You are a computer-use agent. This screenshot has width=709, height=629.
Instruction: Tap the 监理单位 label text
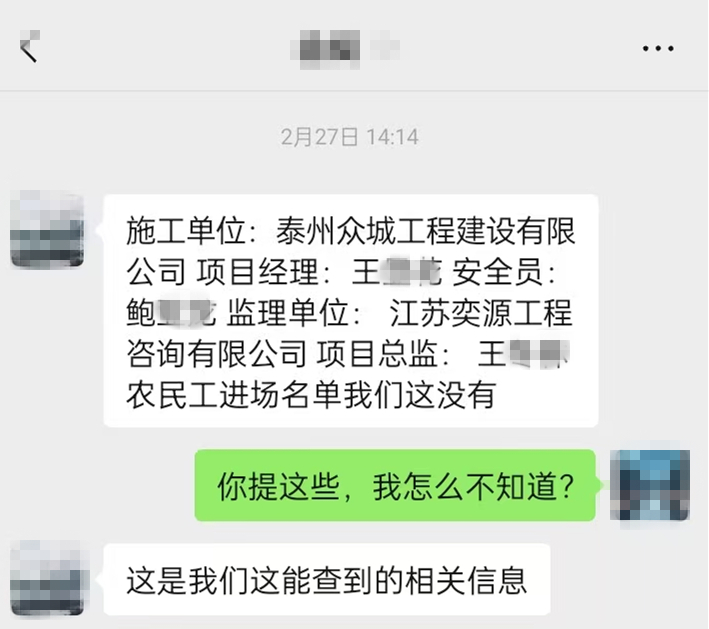287,312
